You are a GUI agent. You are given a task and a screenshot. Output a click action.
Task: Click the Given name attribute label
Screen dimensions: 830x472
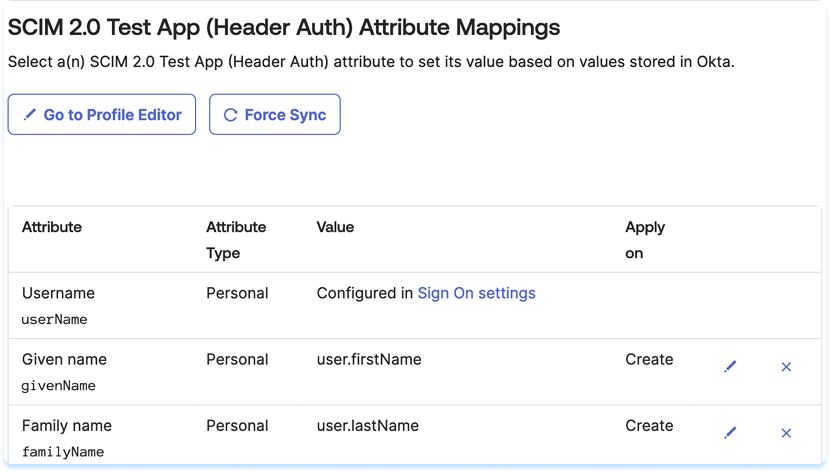(x=64, y=359)
